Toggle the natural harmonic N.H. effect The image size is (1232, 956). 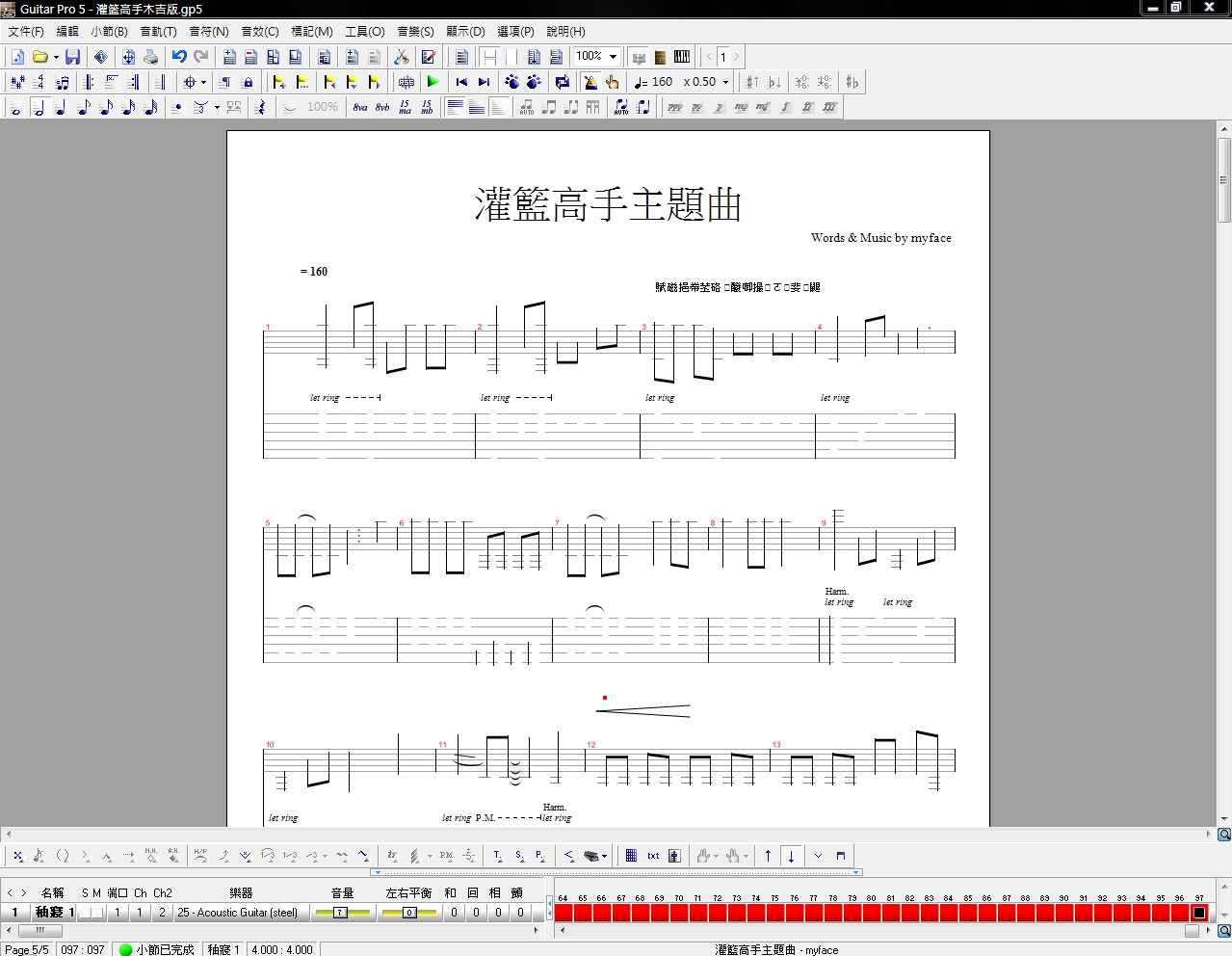pos(151,856)
